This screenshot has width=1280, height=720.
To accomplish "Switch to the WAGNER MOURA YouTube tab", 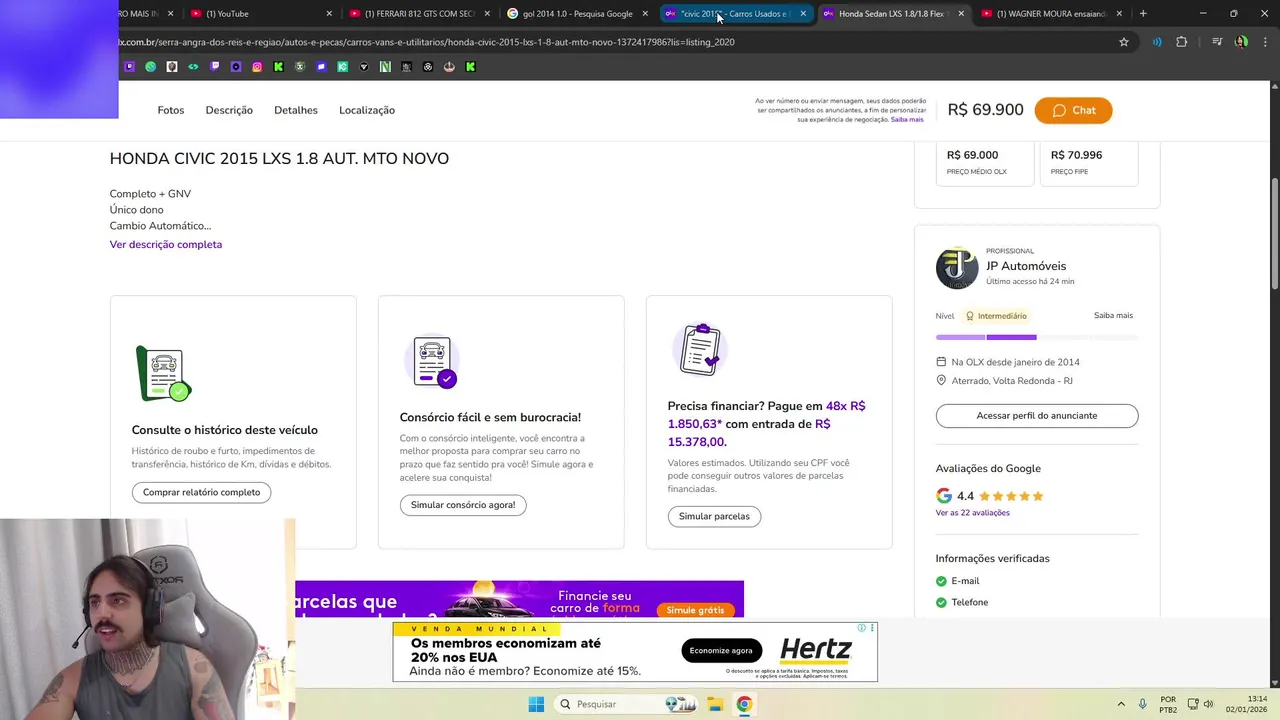I will [1052, 13].
